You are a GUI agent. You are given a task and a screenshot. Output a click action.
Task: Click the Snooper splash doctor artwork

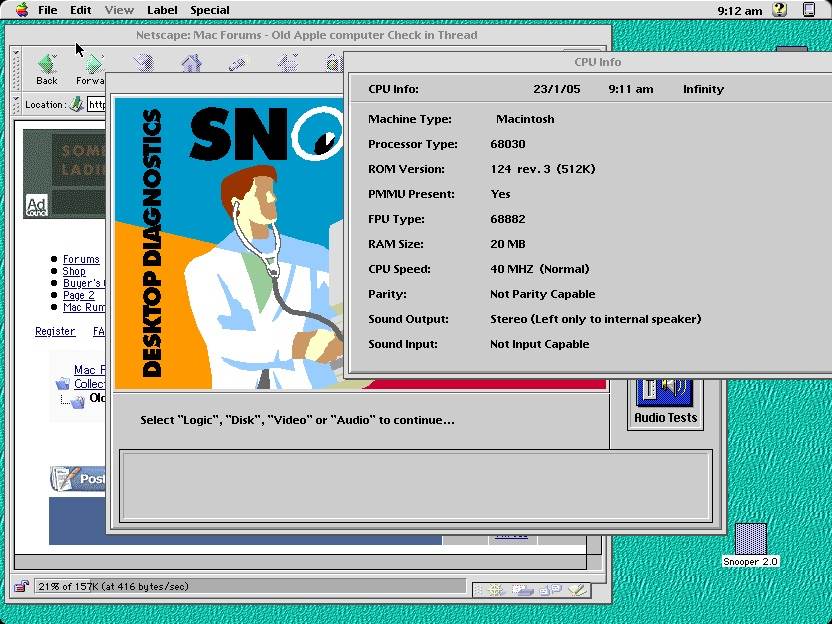(229, 243)
